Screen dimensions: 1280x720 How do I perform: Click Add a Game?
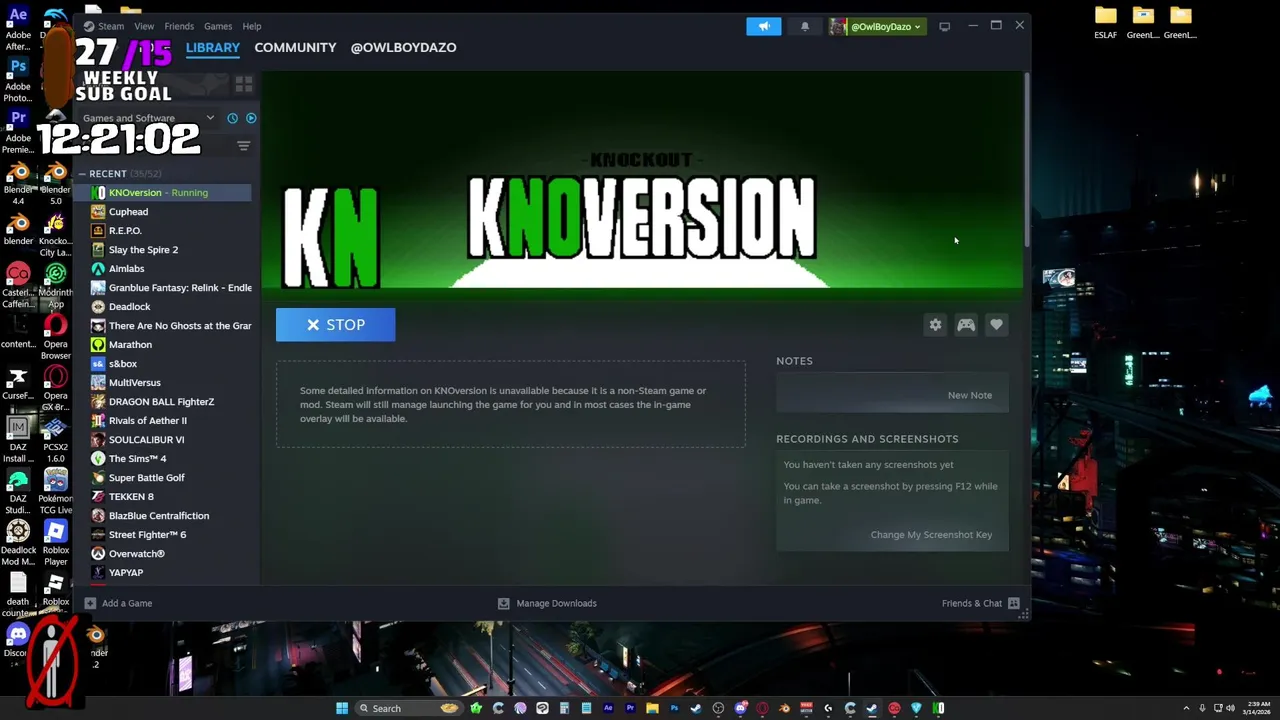pyautogui.click(x=119, y=603)
